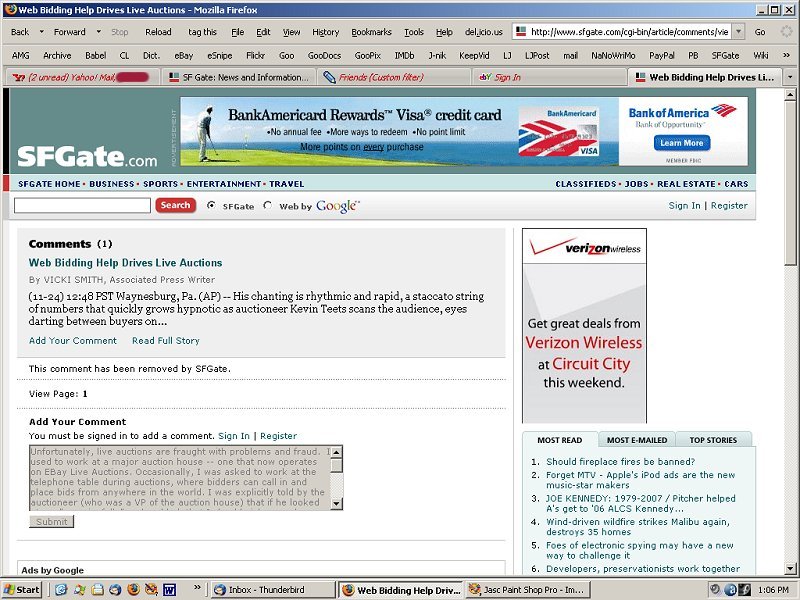Switch to SF Gate News and Information tab

[x=239, y=77]
